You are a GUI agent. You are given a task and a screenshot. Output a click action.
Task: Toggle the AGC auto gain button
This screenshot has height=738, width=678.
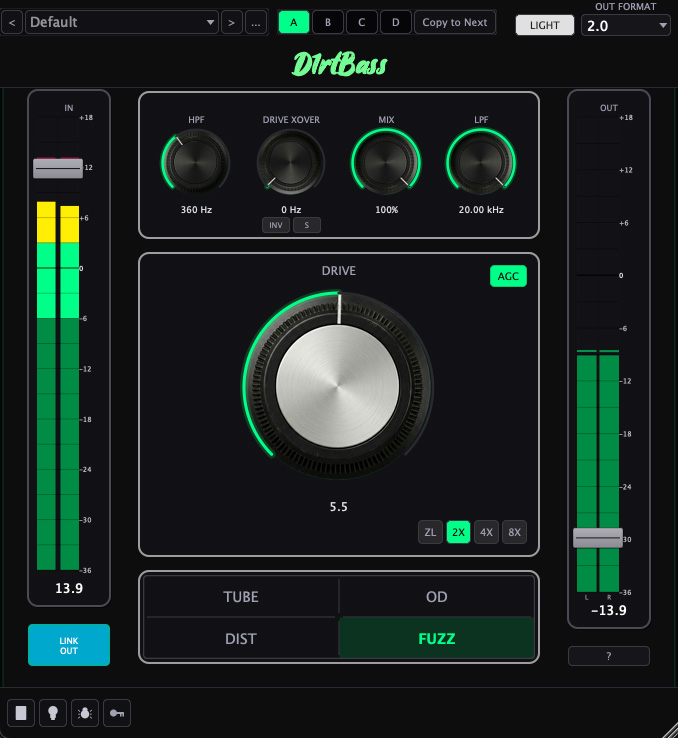[508, 277]
